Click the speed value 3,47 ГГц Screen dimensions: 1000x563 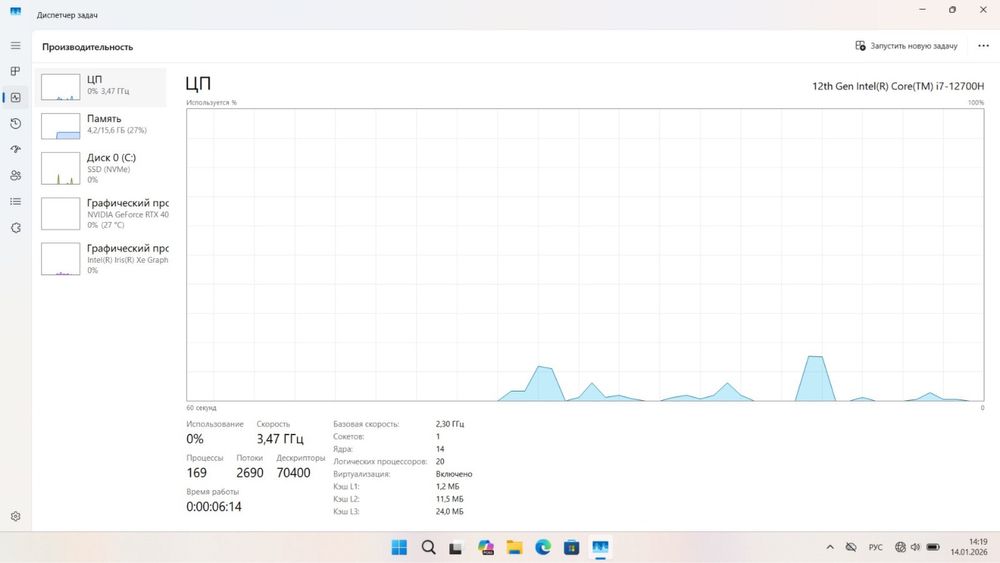[280, 439]
